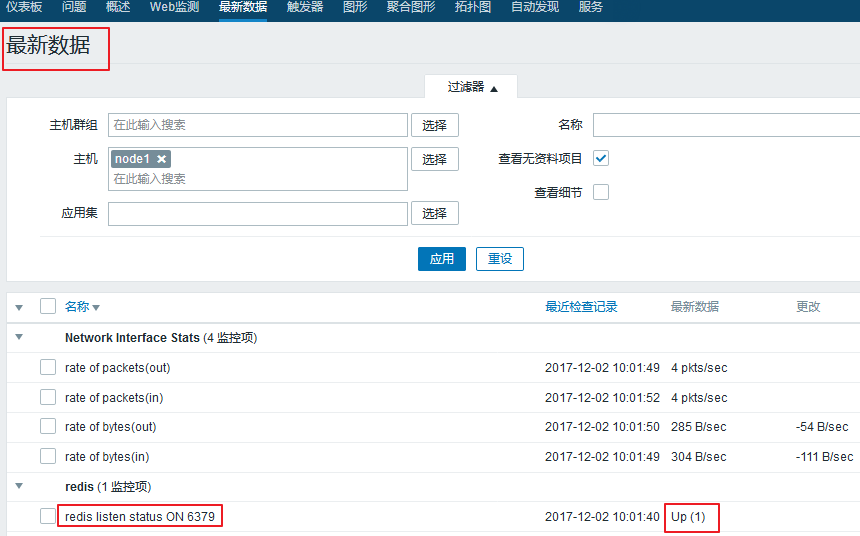The image size is (860, 536).
Task: Open the 图形 menu tab
Action: (x=355, y=7)
